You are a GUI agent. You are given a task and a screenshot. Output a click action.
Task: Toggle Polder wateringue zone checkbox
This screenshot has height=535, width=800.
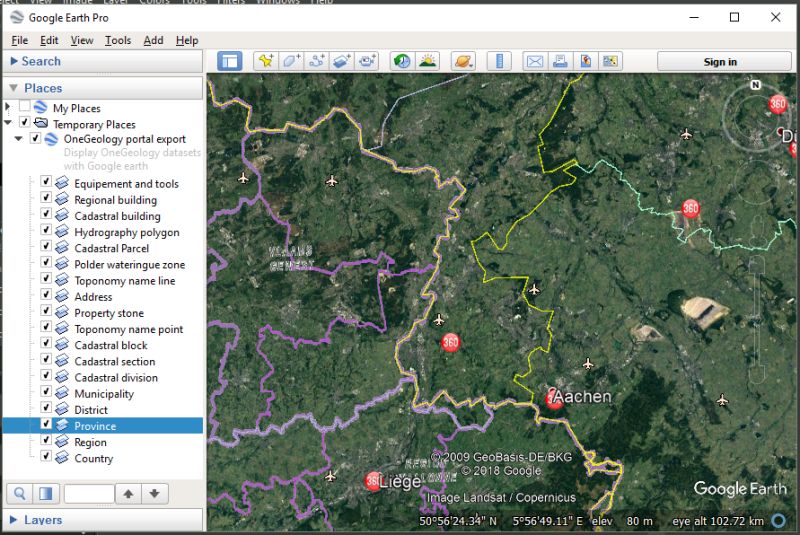coord(46,263)
